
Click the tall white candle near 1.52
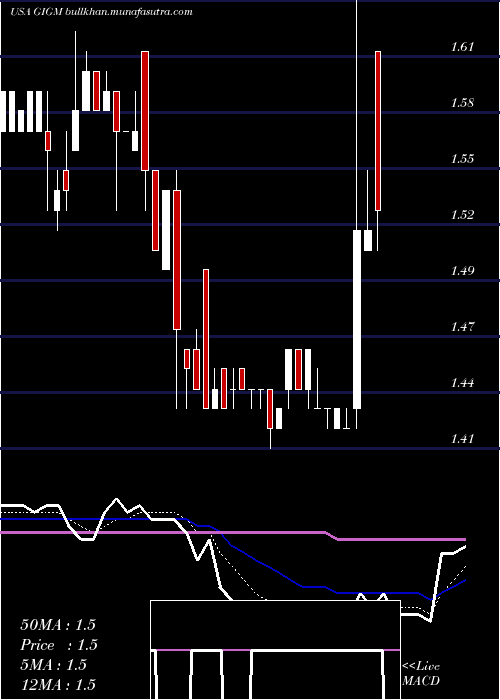(x=357, y=319)
